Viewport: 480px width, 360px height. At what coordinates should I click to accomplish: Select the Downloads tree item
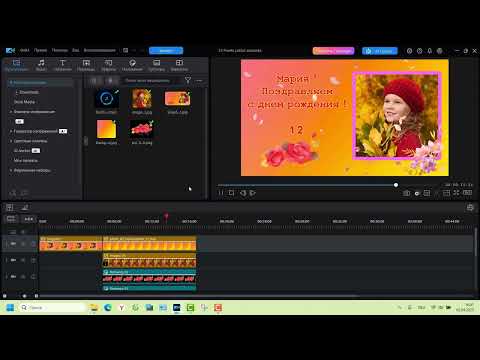[x=29, y=92]
